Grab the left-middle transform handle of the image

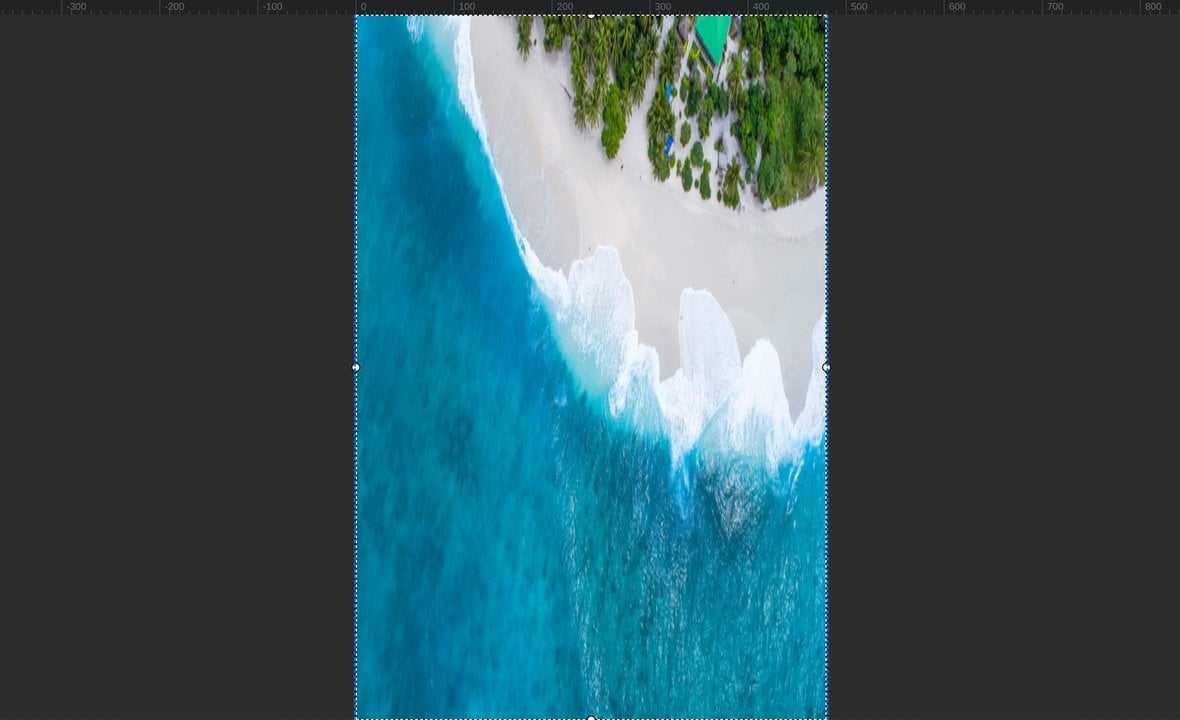pos(356,367)
